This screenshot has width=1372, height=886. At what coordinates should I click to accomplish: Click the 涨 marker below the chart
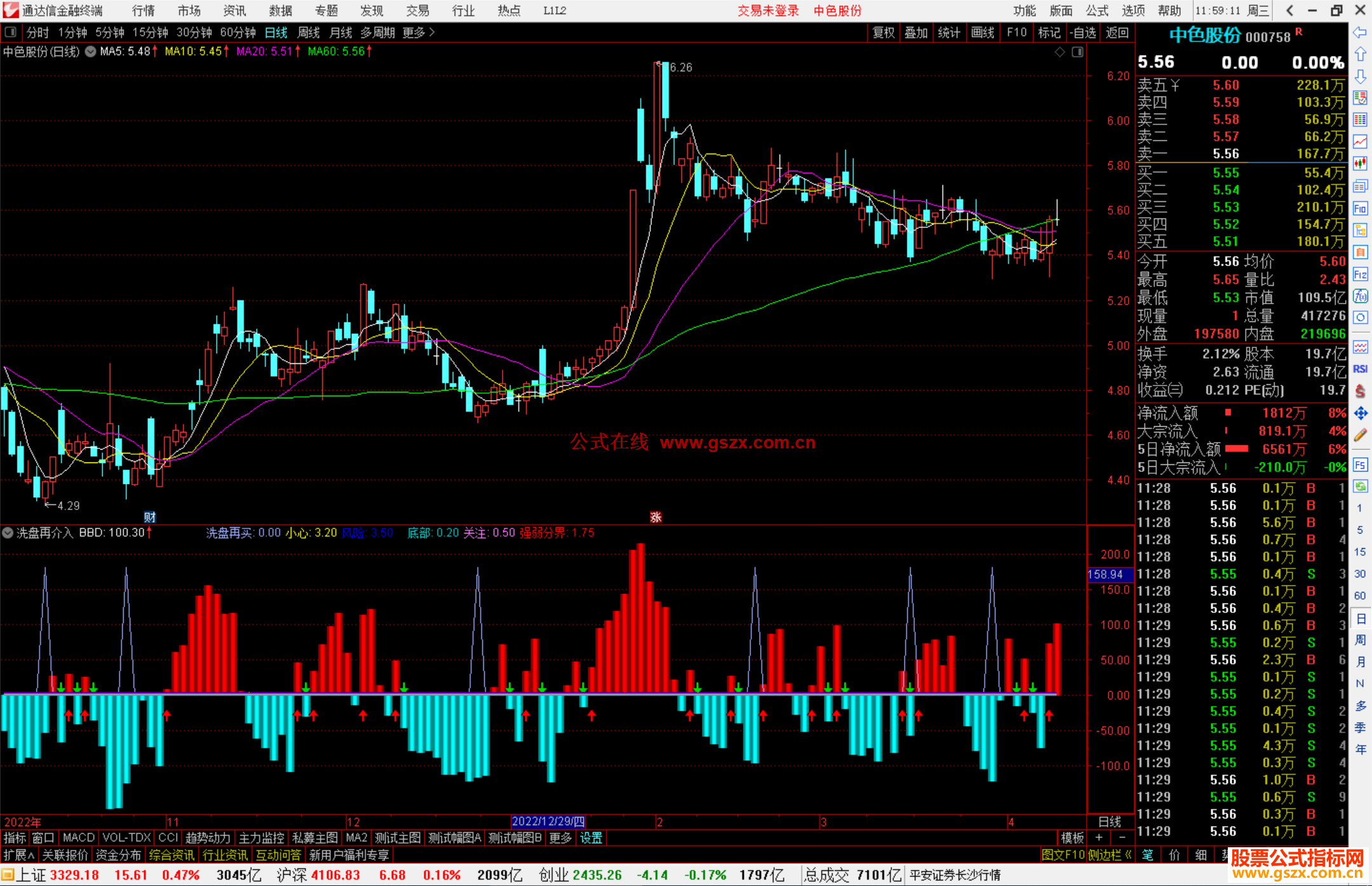tap(656, 517)
